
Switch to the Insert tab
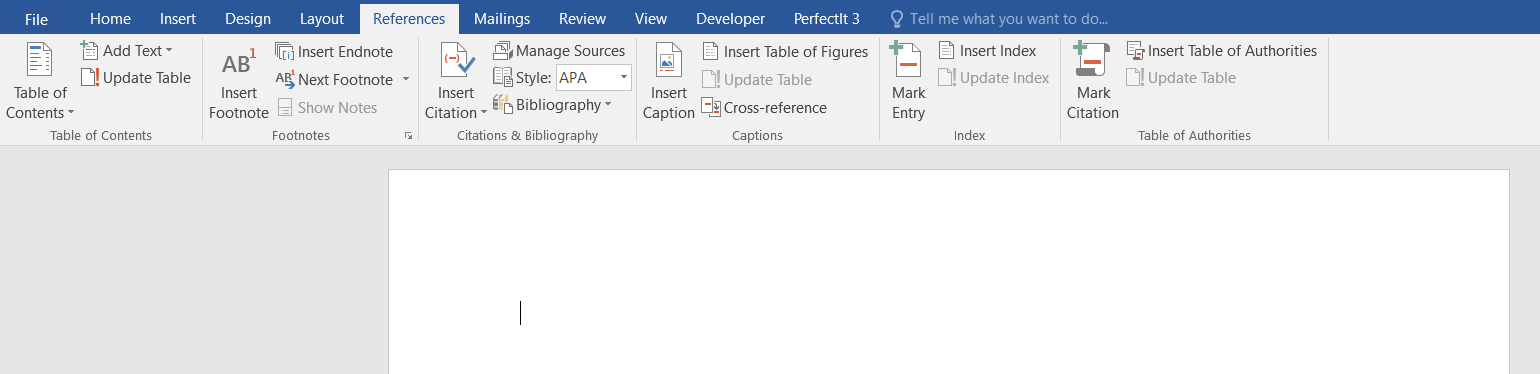178,19
